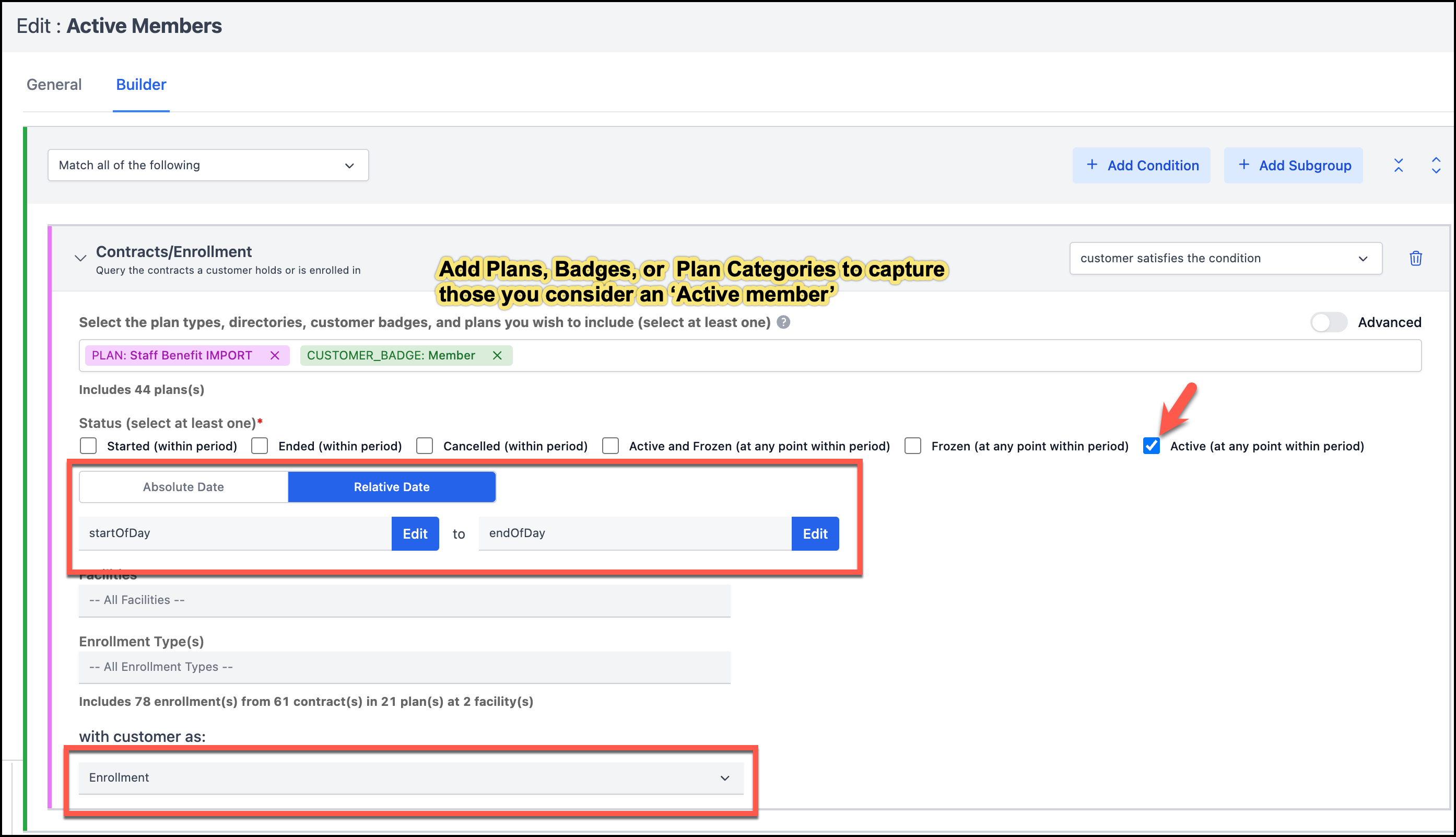Image resolution: width=1456 pixels, height=837 pixels.
Task: Edit the startOfDay relative date
Action: pyautogui.click(x=415, y=533)
